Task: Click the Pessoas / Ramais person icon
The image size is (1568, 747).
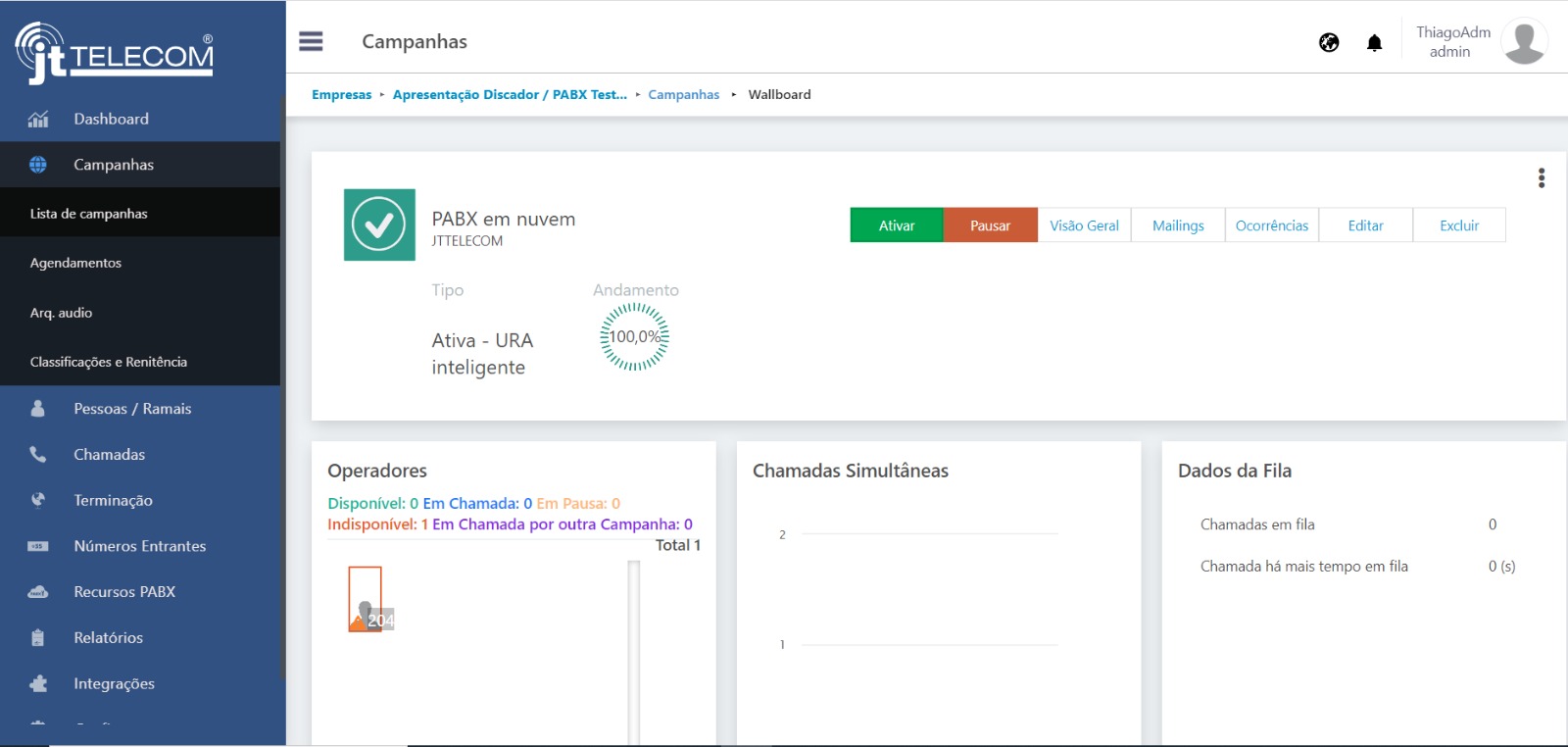Action: click(38, 409)
